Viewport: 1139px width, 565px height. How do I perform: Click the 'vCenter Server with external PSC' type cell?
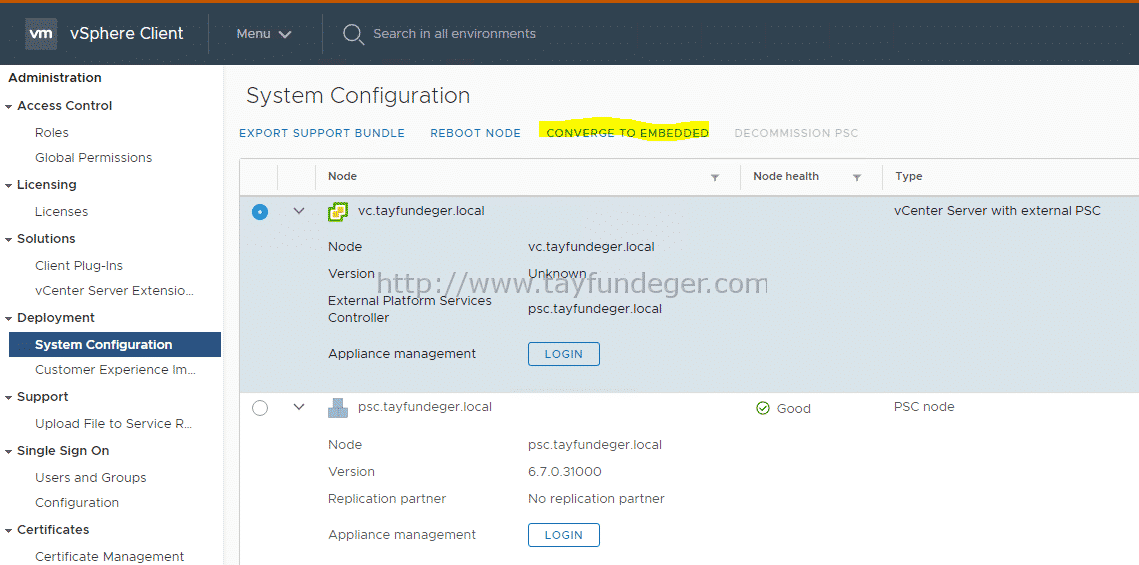coord(997,211)
